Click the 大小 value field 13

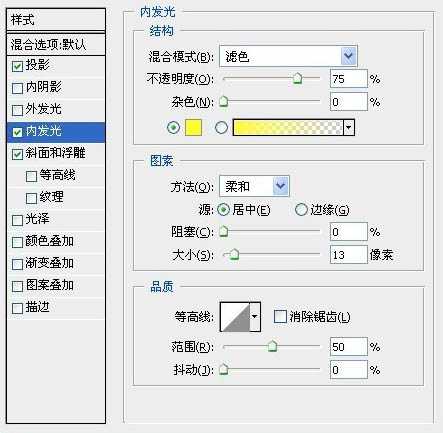pos(349,255)
